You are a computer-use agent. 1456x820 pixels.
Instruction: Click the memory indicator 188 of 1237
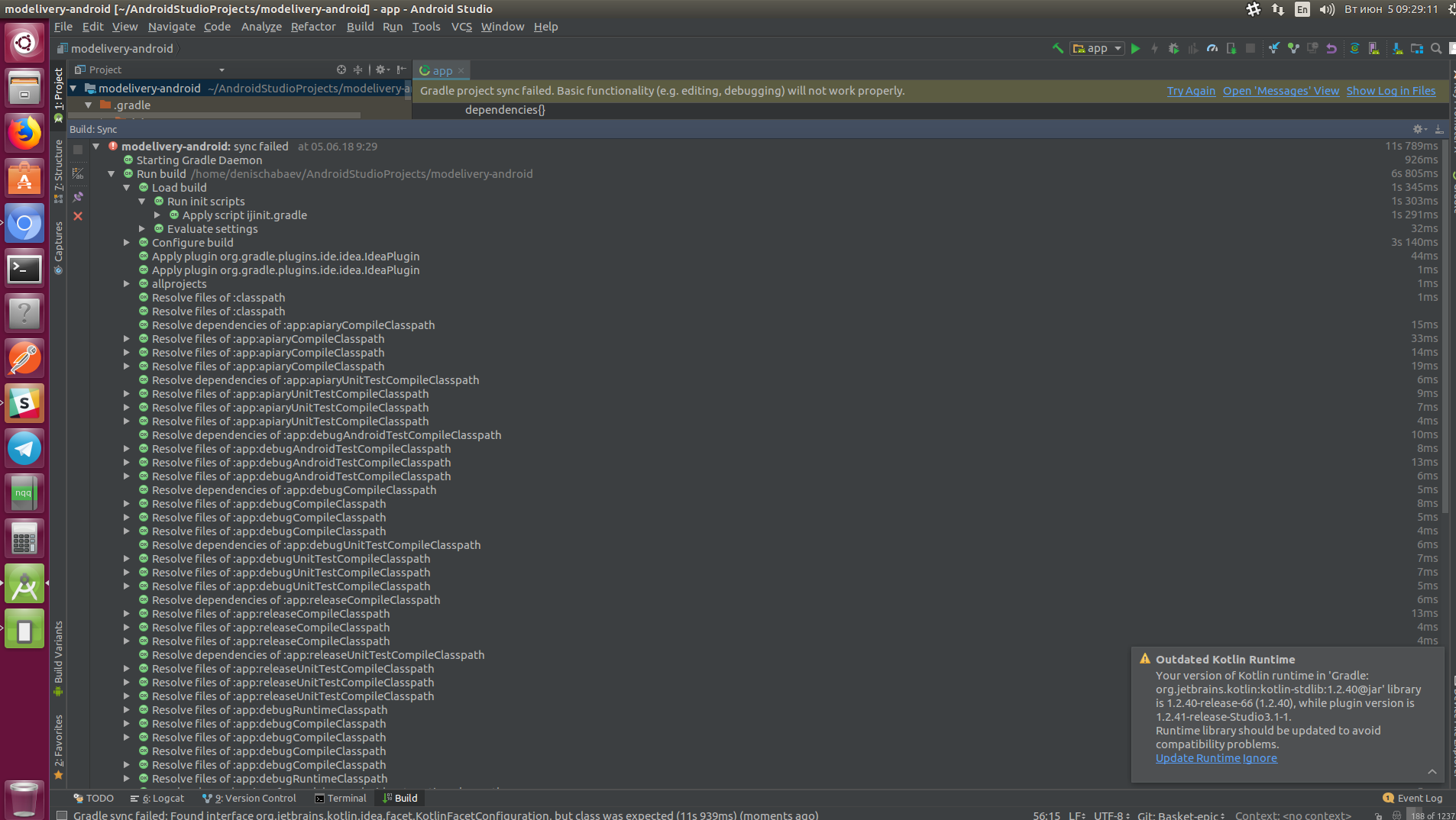[1432, 815]
